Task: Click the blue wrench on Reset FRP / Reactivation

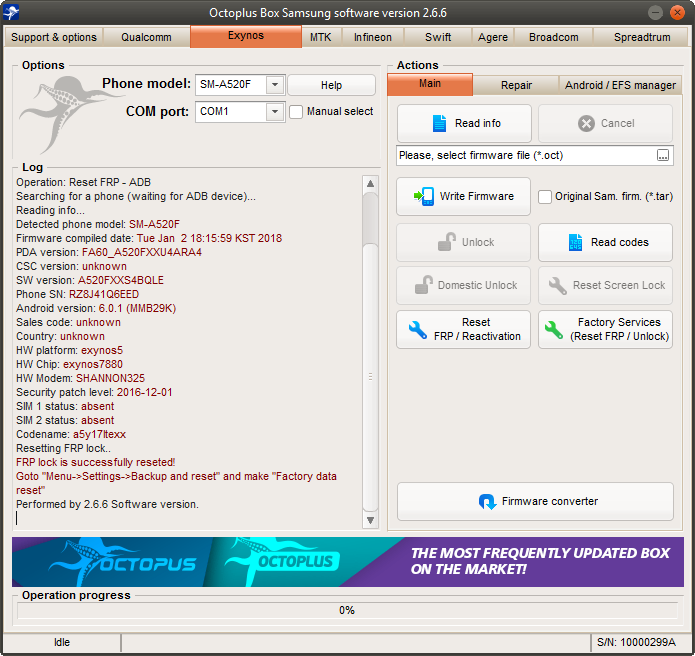Action: [418, 329]
